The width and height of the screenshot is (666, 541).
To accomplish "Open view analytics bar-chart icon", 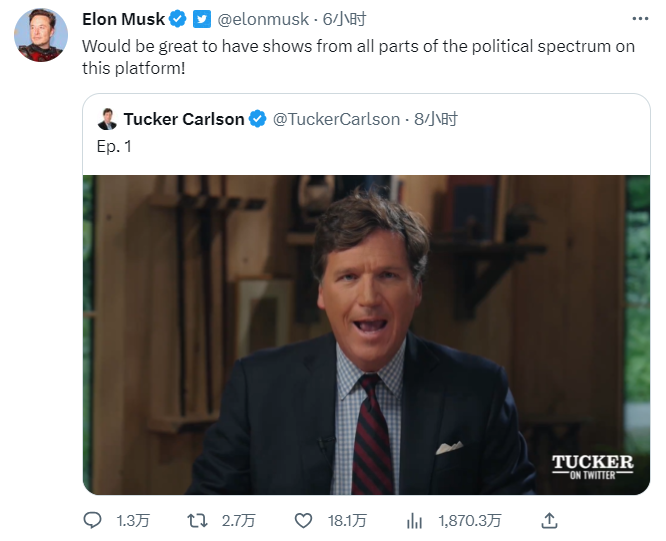I will [414, 520].
